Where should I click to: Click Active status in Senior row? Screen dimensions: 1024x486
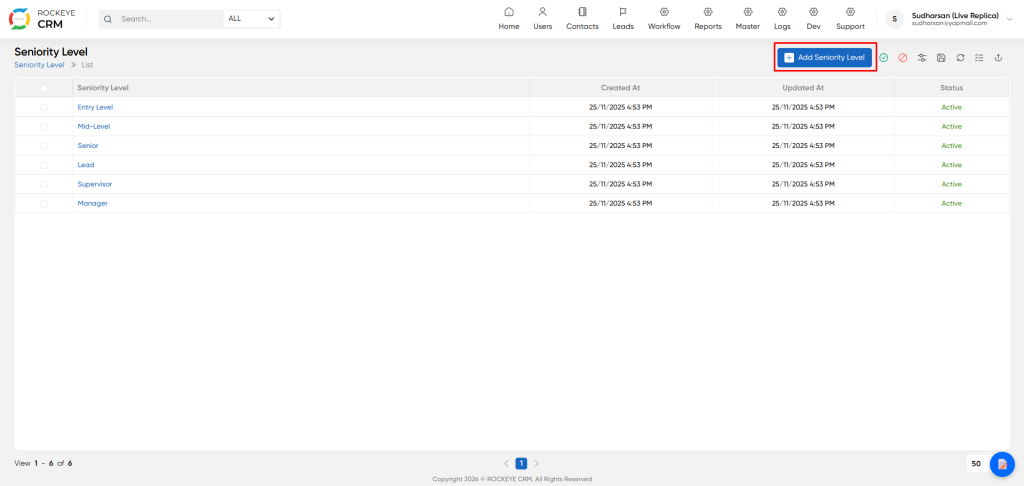click(x=952, y=146)
